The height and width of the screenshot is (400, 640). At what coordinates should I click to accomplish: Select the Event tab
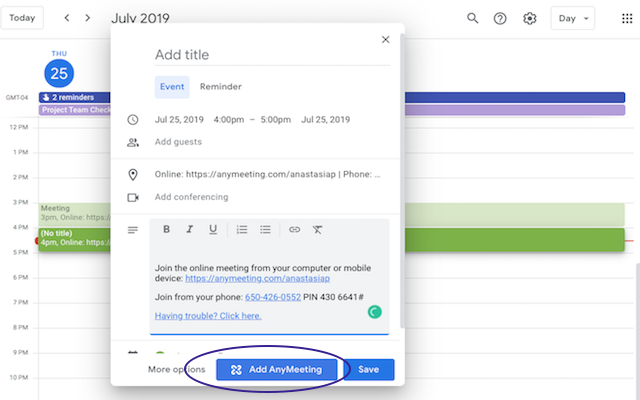click(172, 87)
